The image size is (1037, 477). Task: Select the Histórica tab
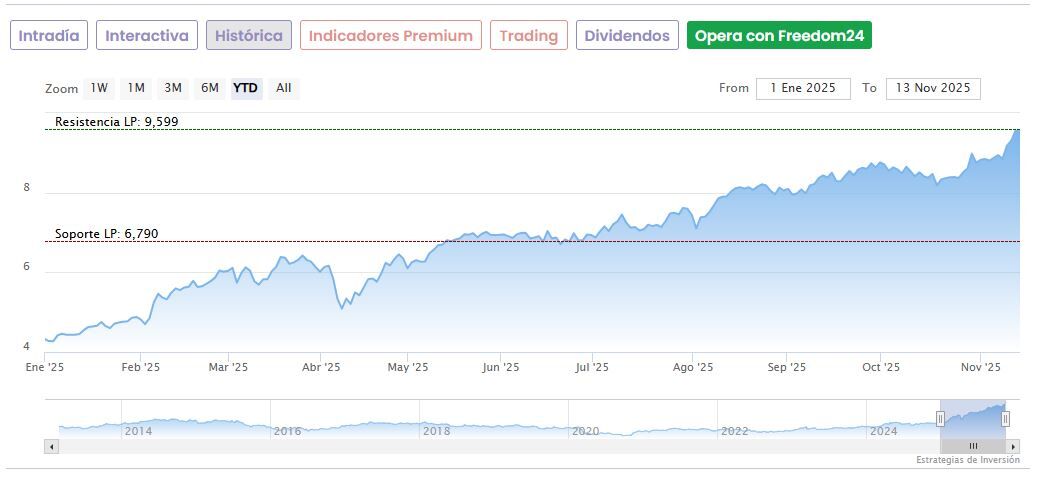[249, 36]
